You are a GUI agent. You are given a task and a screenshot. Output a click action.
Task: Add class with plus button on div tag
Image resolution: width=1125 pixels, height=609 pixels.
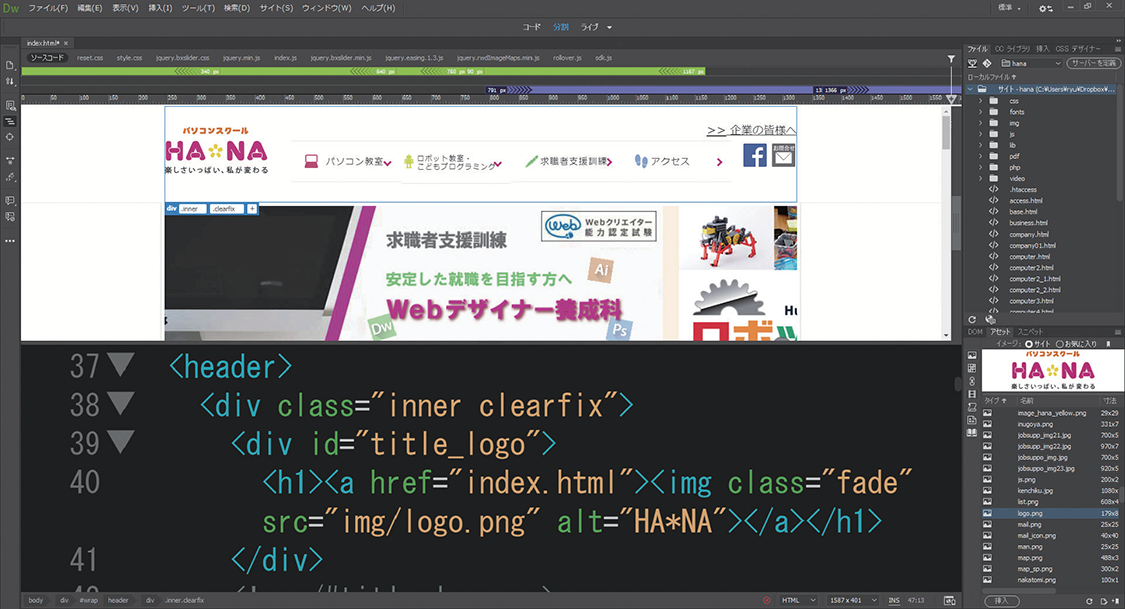(x=252, y=209)
